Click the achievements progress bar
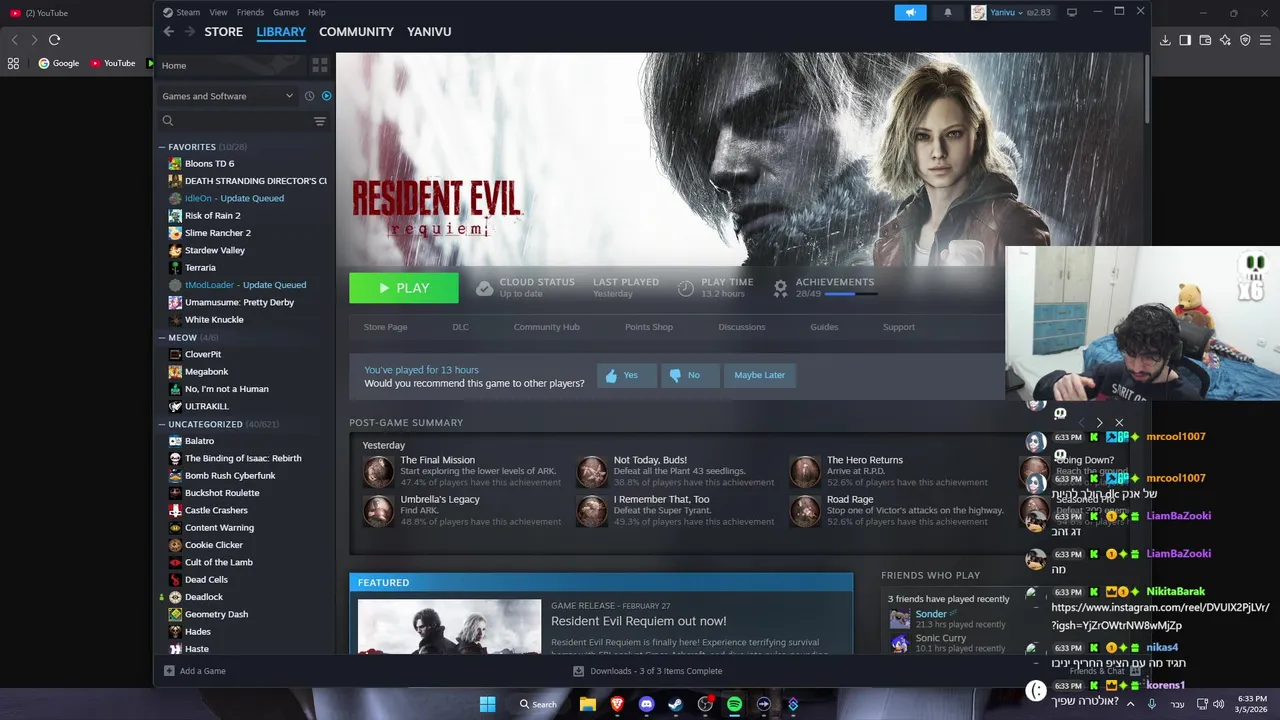 [851, 294]
